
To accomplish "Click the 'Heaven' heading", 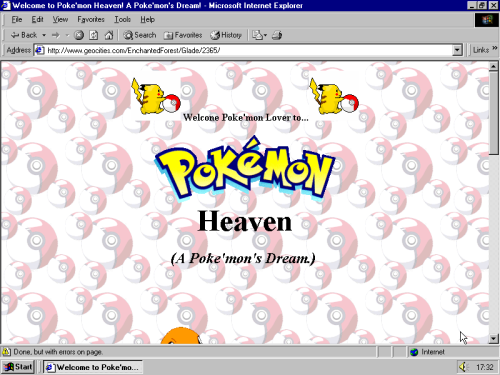I will point(245,222).
